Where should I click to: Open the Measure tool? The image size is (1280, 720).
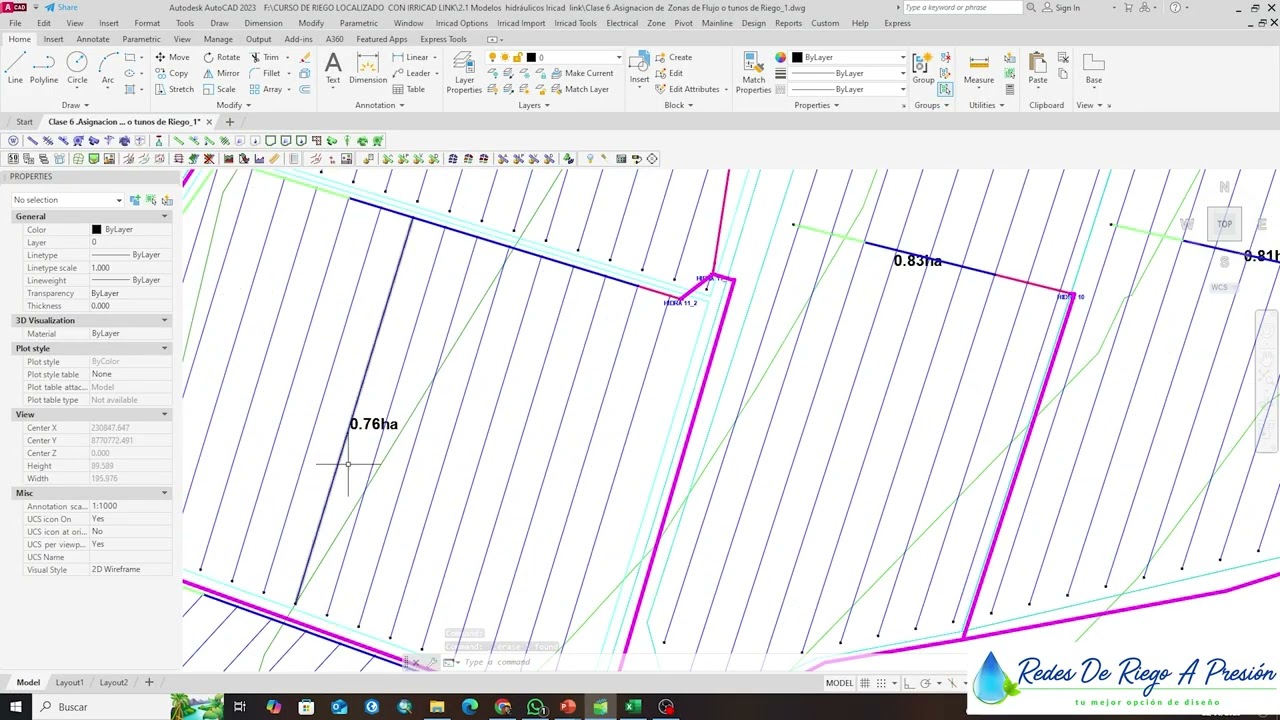(979, 68)
